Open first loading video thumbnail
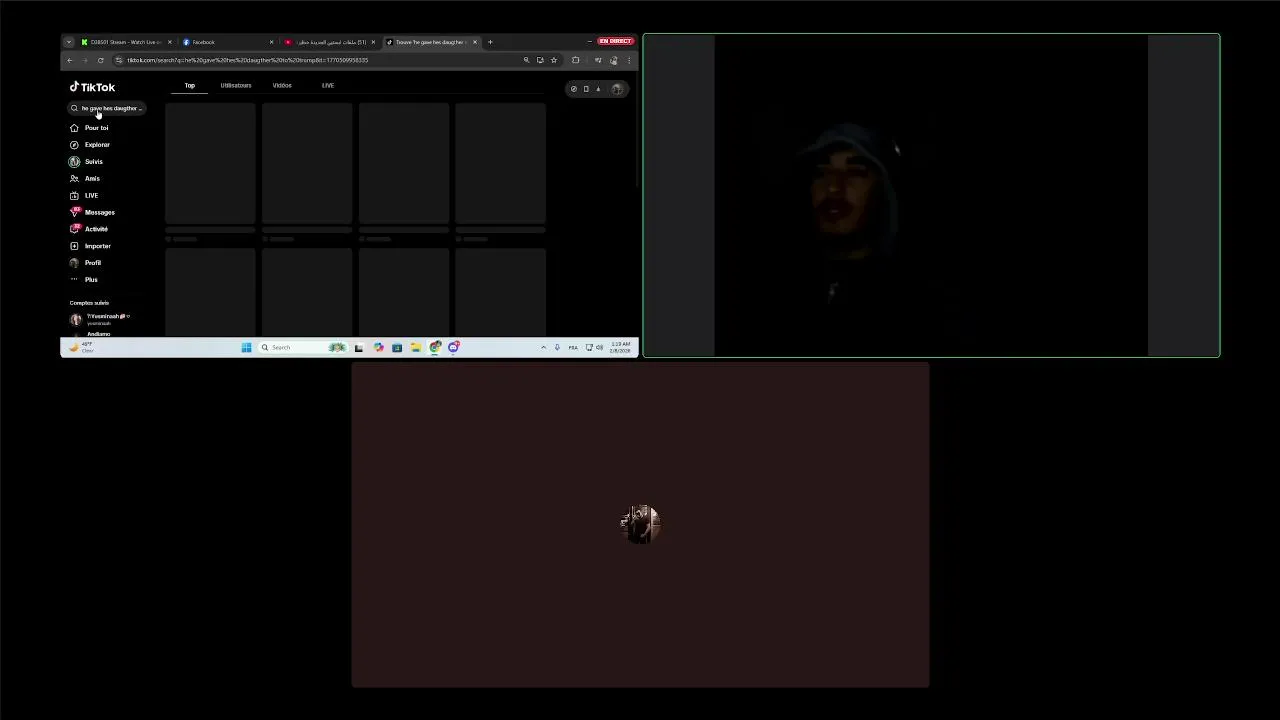 (x=210, y=164)
